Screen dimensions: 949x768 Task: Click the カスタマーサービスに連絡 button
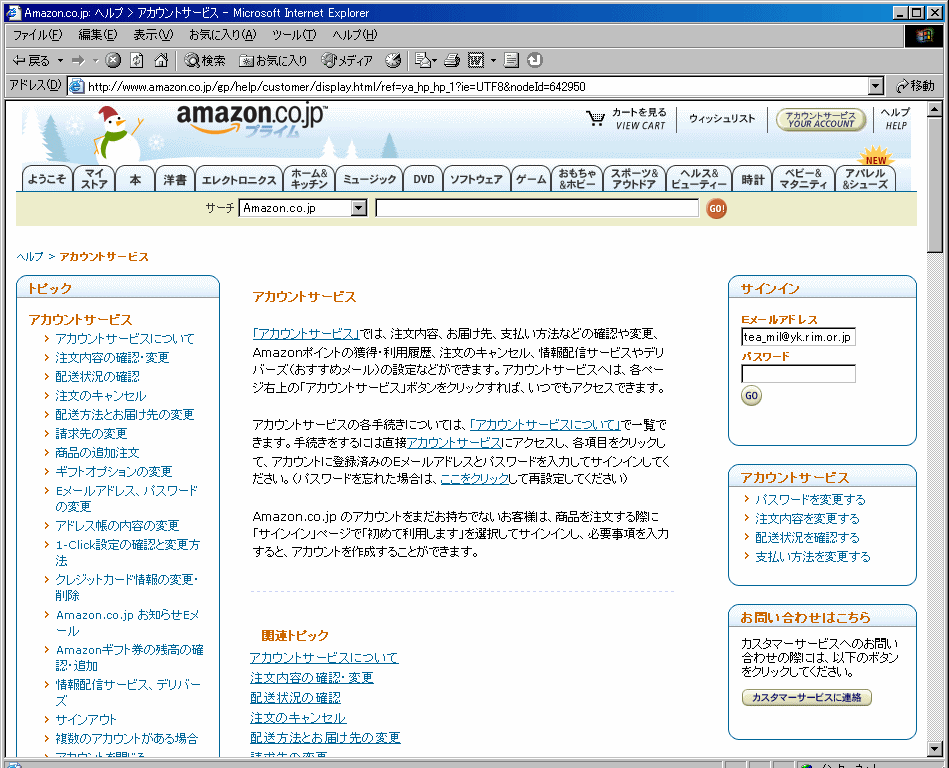tap(806, 698)
